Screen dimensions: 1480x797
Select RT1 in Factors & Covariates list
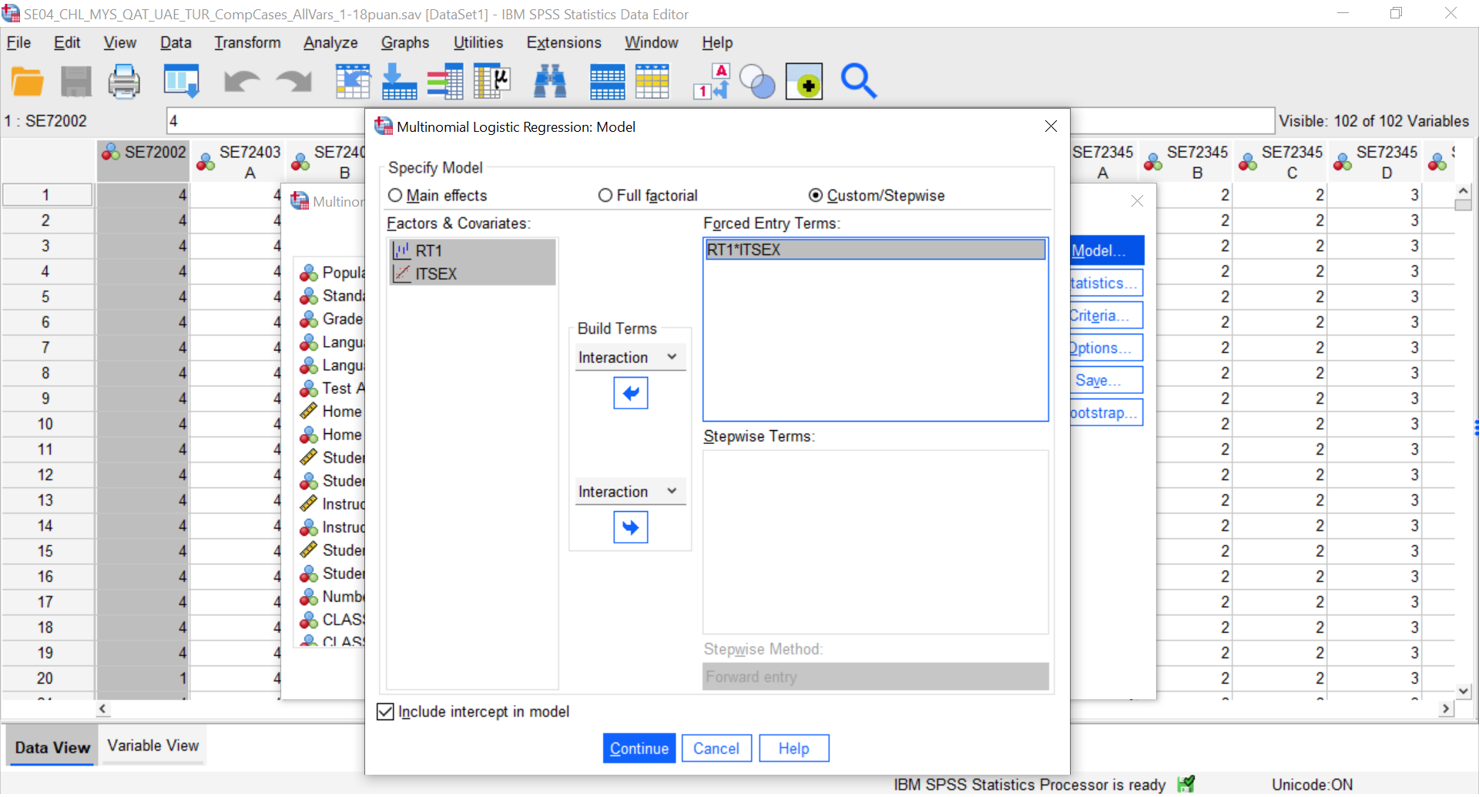click(x=472, y=251)
